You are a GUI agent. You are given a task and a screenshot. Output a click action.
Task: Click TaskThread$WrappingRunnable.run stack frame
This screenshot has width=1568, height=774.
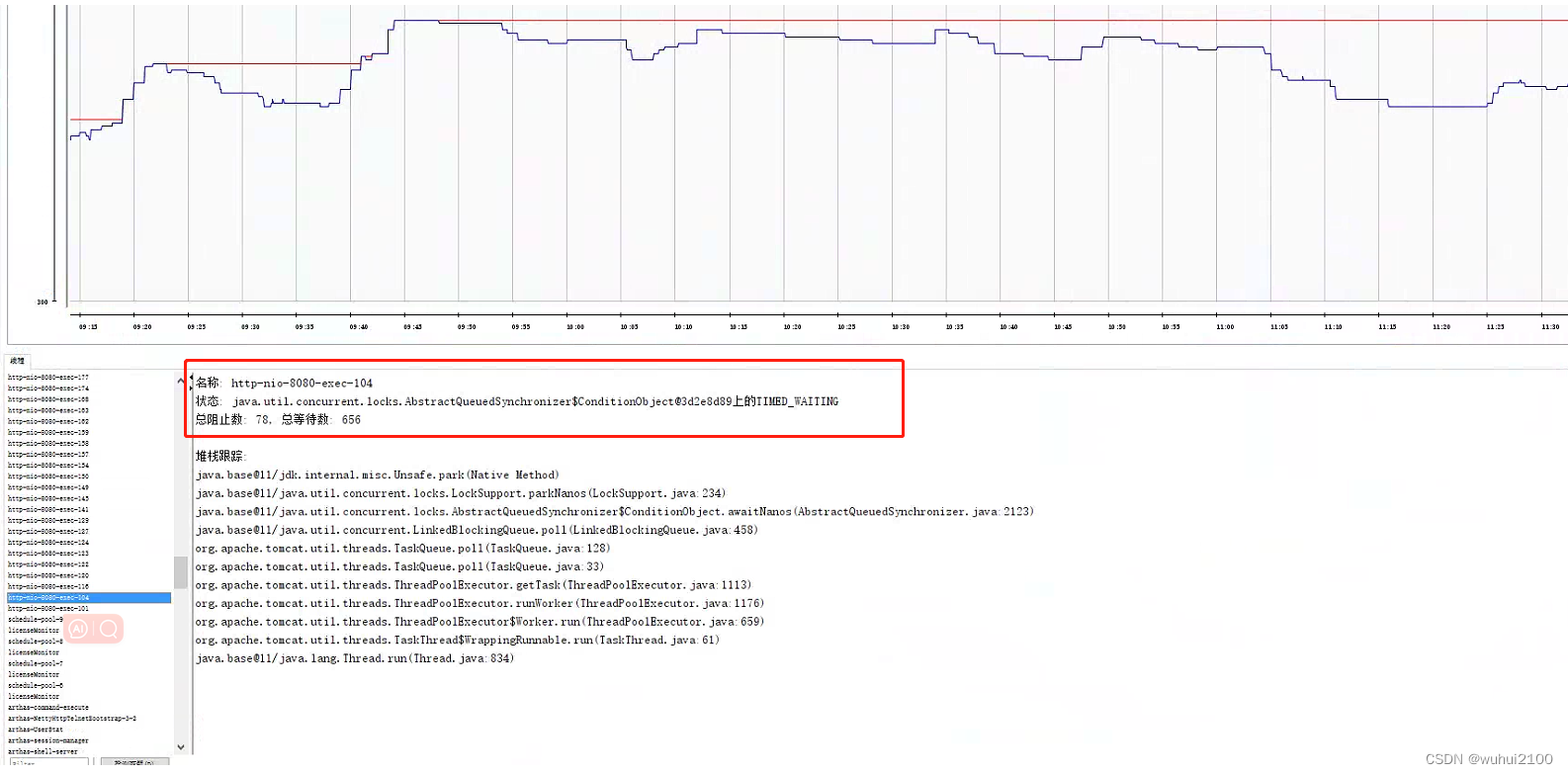[x=458, y=641]
